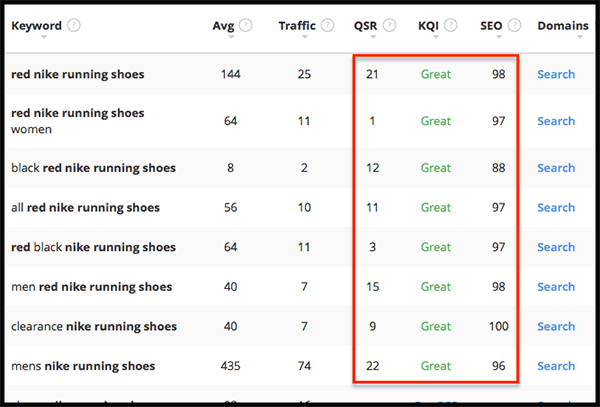The image size is (600, 407).
Task: Sort using arrow below Keyword header
Action: (x=44, y=37)
